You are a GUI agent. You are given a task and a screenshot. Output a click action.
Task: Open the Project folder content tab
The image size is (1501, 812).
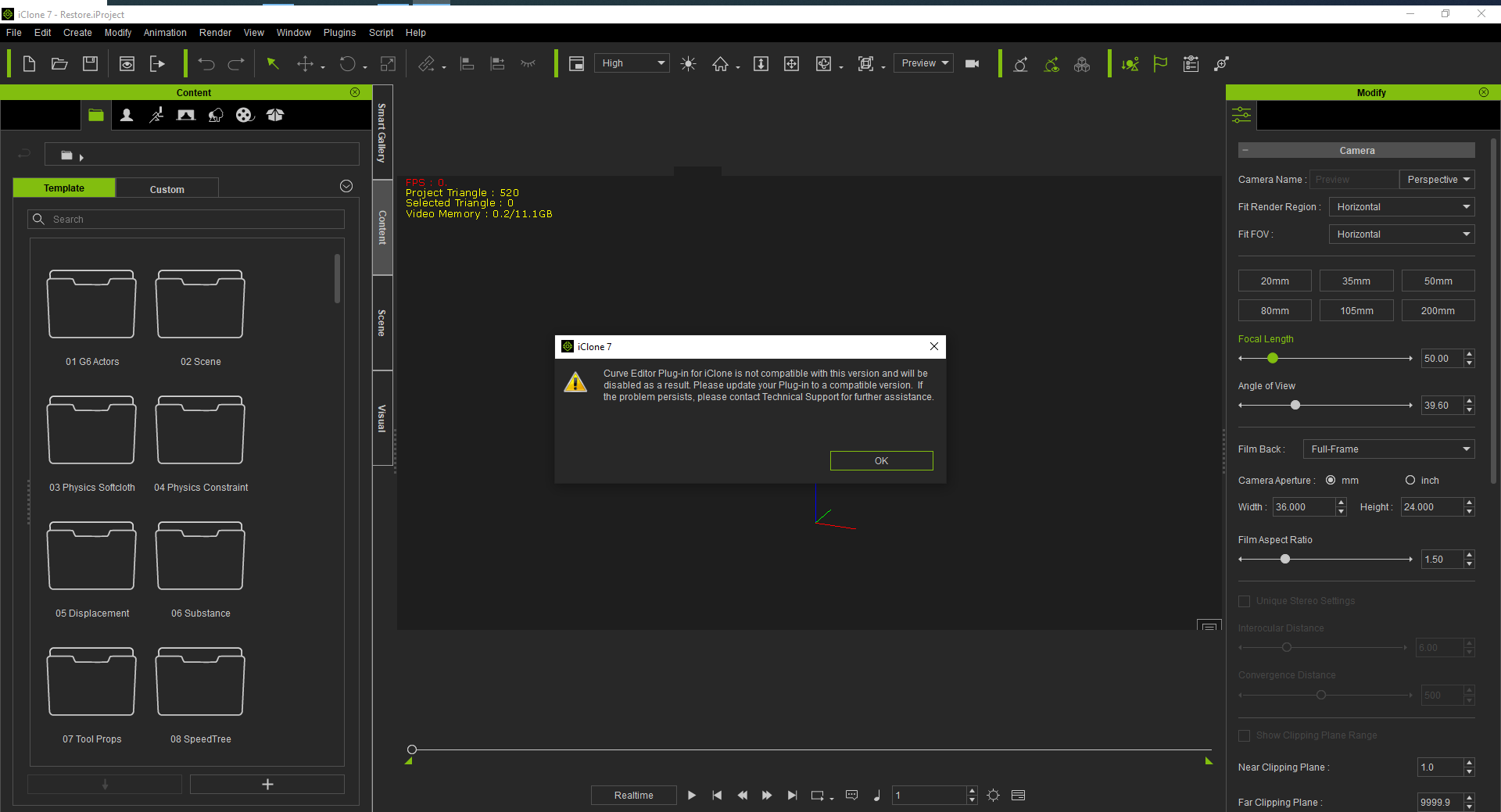96,116
